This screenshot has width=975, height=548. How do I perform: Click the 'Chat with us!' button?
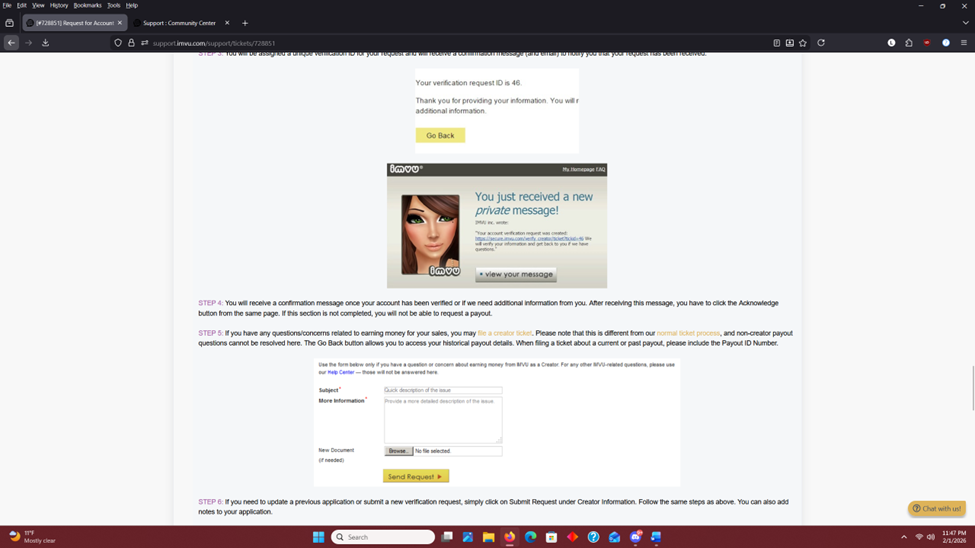[x=936, y=508]
